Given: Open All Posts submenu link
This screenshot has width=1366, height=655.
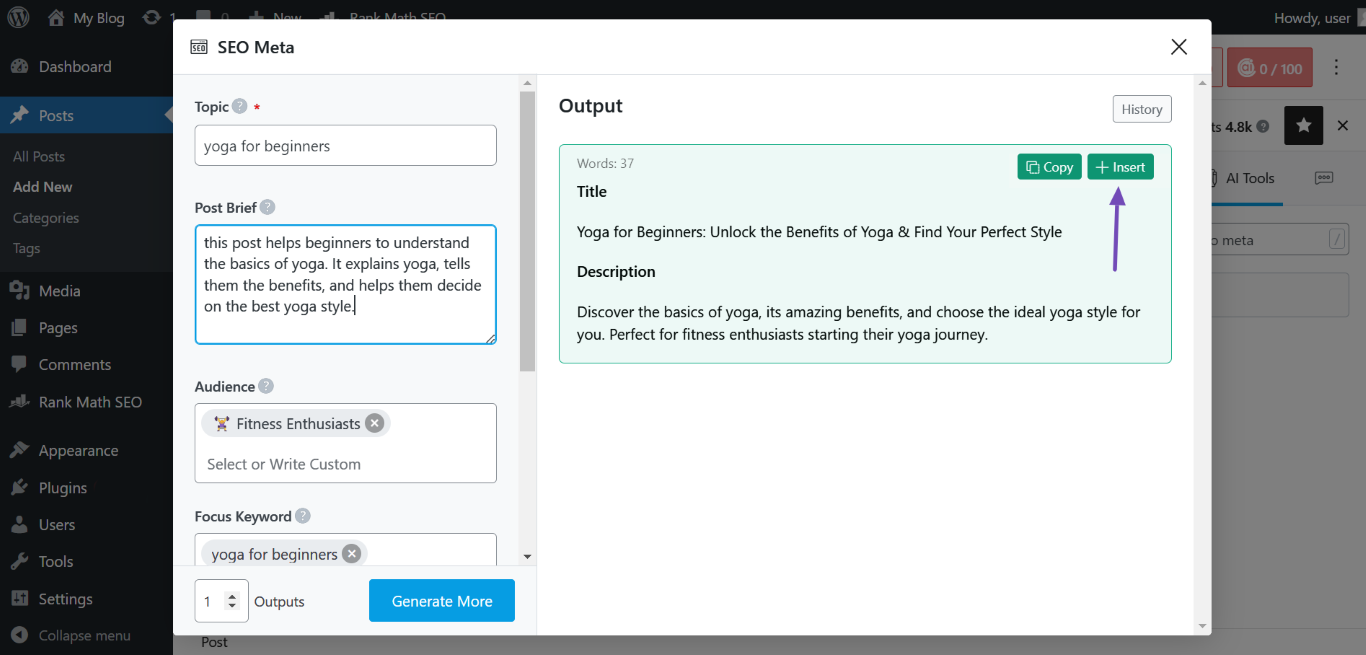Looking at the screenshot, I should tap(39, 157).
